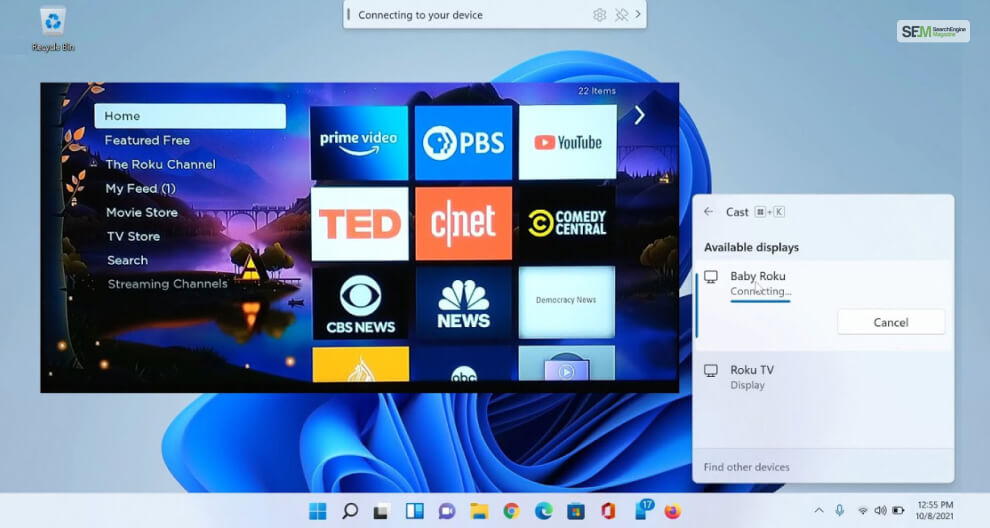
Task: Select Roku TV display entry
Action: click(x=823, y=377)
